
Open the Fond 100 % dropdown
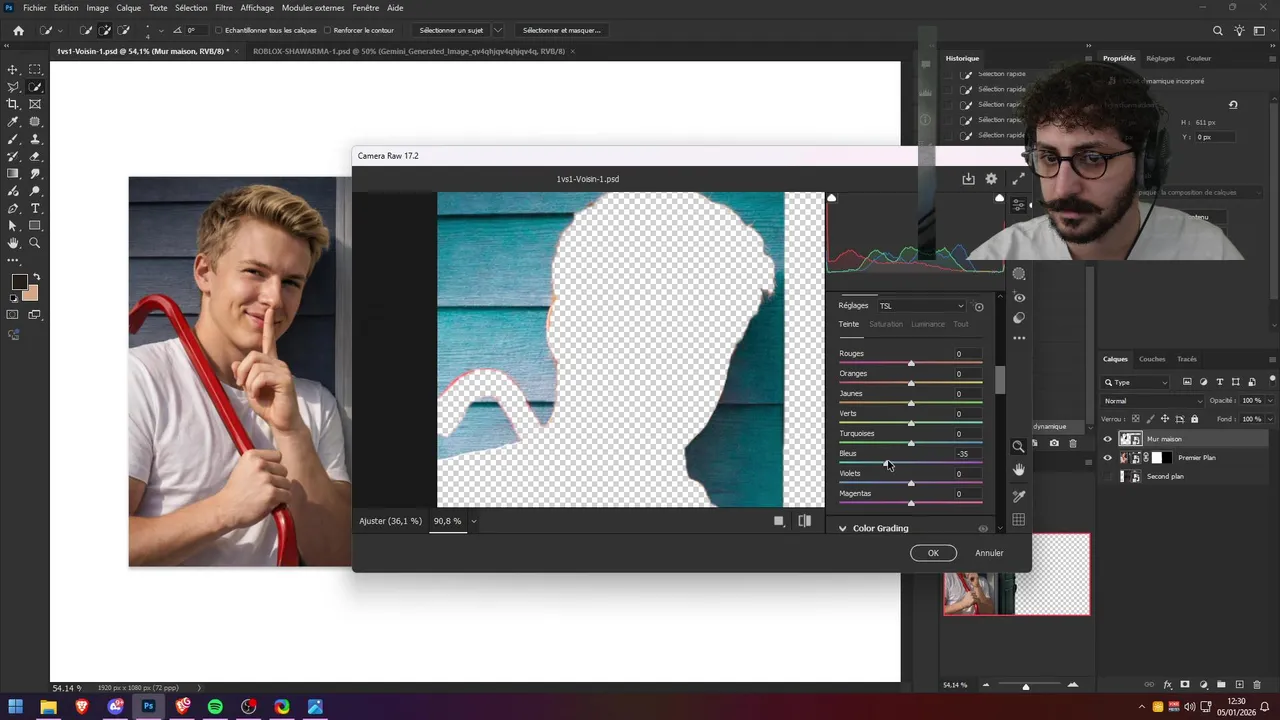(x=1270, y=419)
